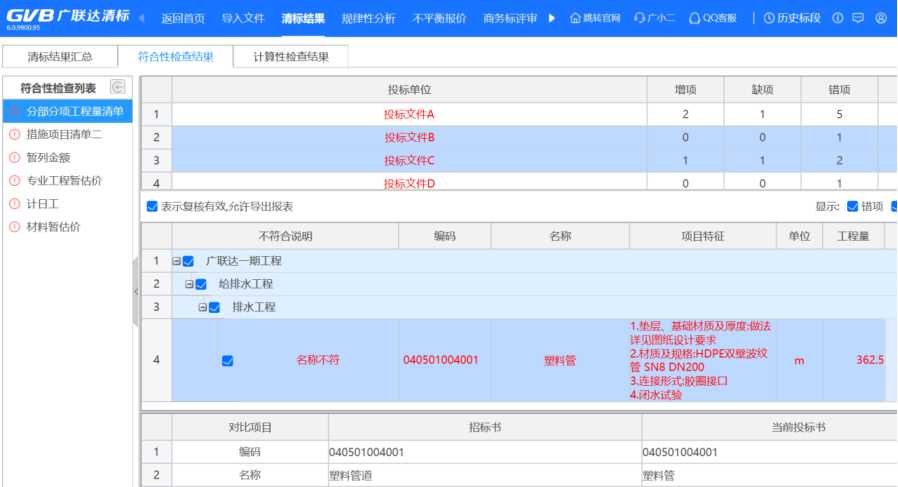Open QQ客服 customer service
Viewport: 898px width, 487px height.
[x=713, y=18]
